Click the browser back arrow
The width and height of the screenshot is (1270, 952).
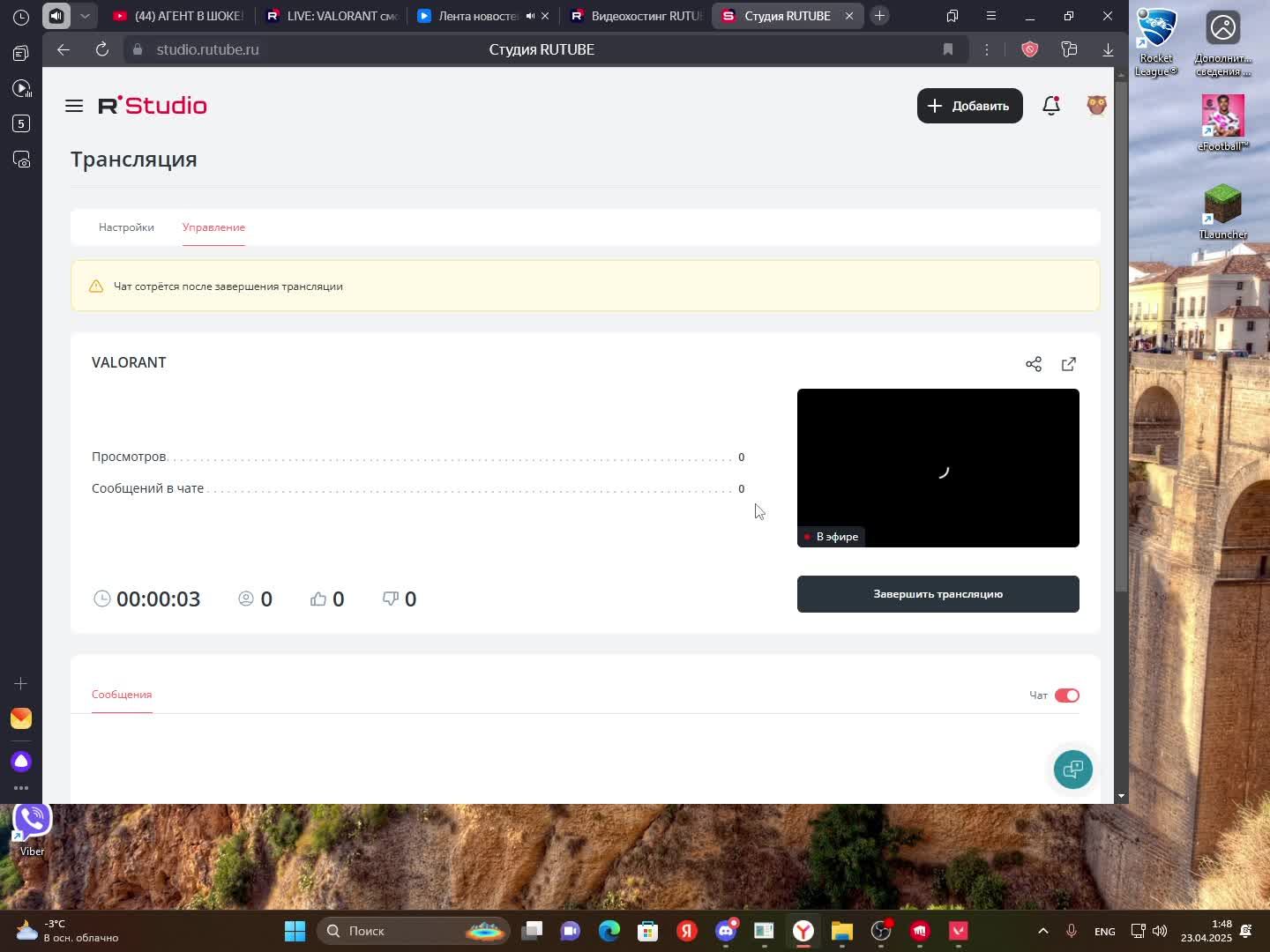[63, 49]
